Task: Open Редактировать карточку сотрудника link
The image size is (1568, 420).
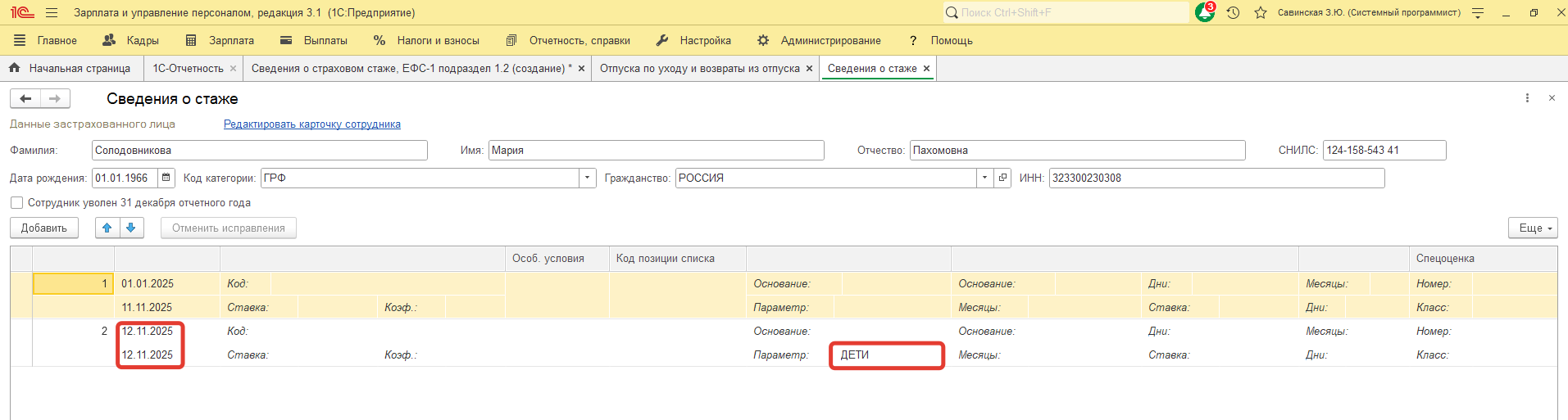Action: [311, 124]
